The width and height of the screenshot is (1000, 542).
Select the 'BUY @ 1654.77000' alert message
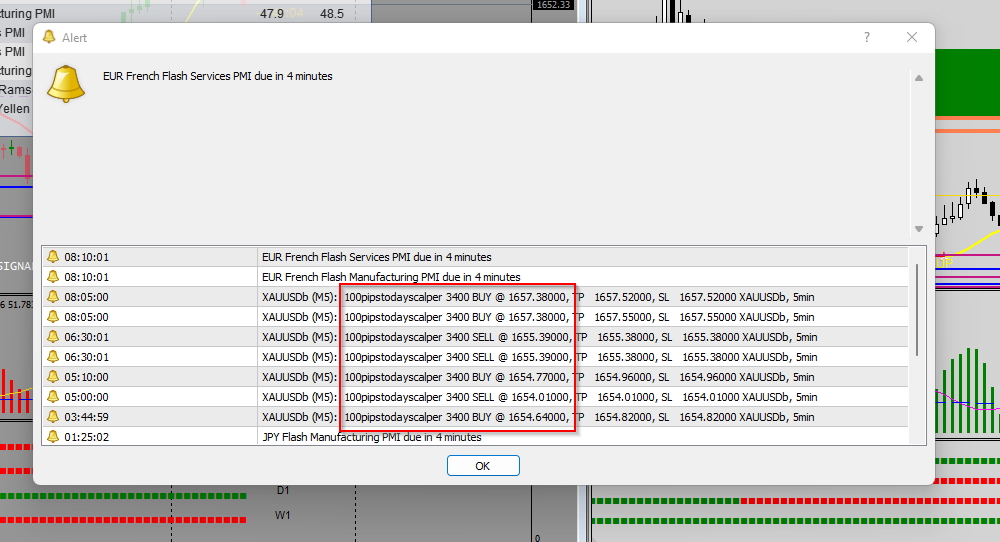pyautogui.click(x=538, y=377)
